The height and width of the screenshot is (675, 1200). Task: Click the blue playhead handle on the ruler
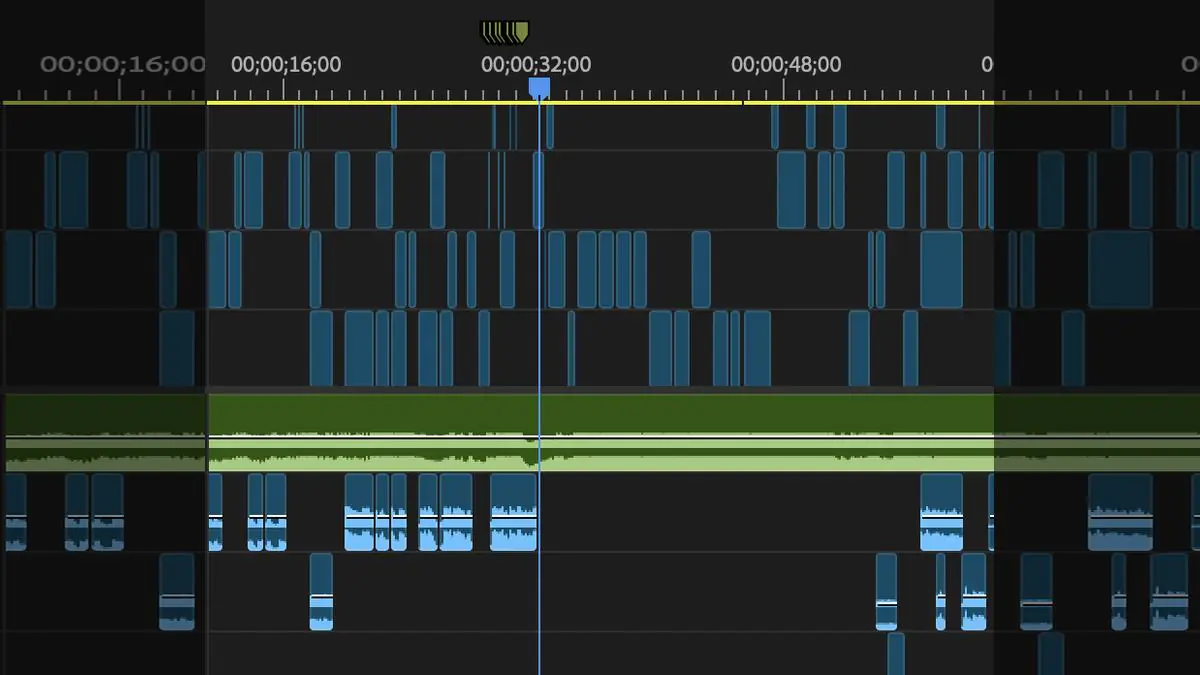point(539,89)
